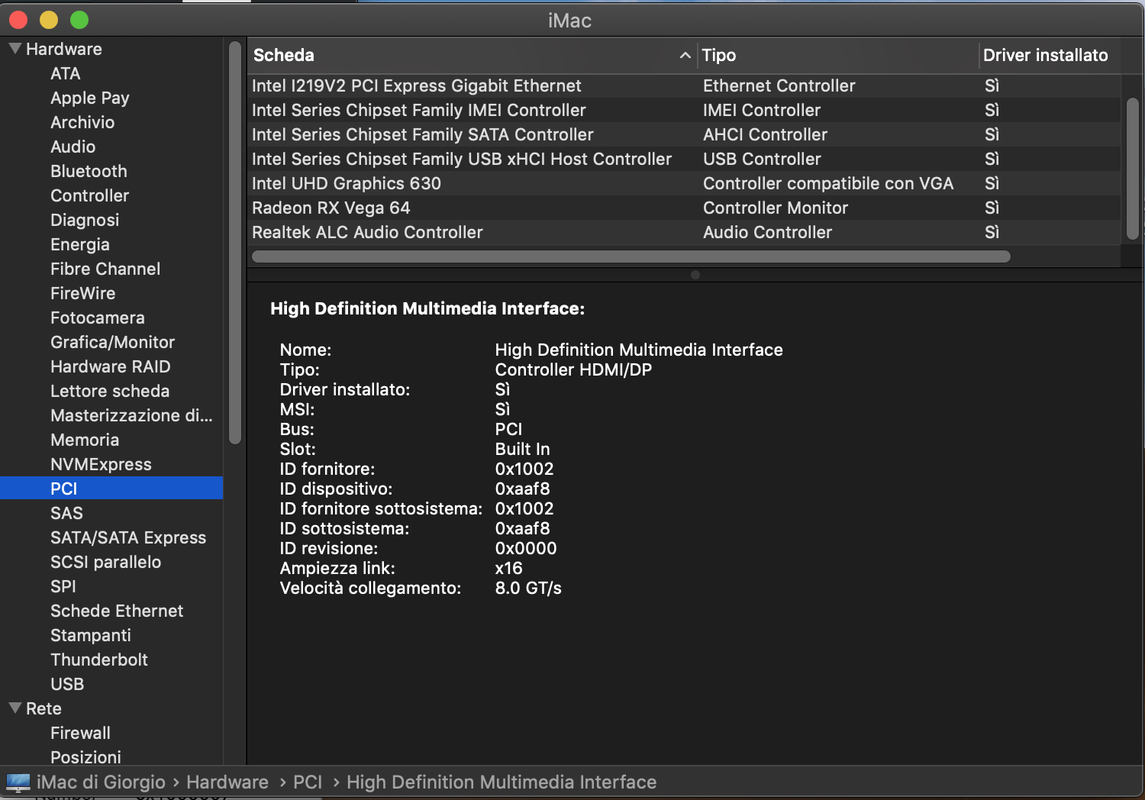Screen dimensions: 1145x800
Task: Select Lettore scheda in the sidebar
Action: point(110,391)
